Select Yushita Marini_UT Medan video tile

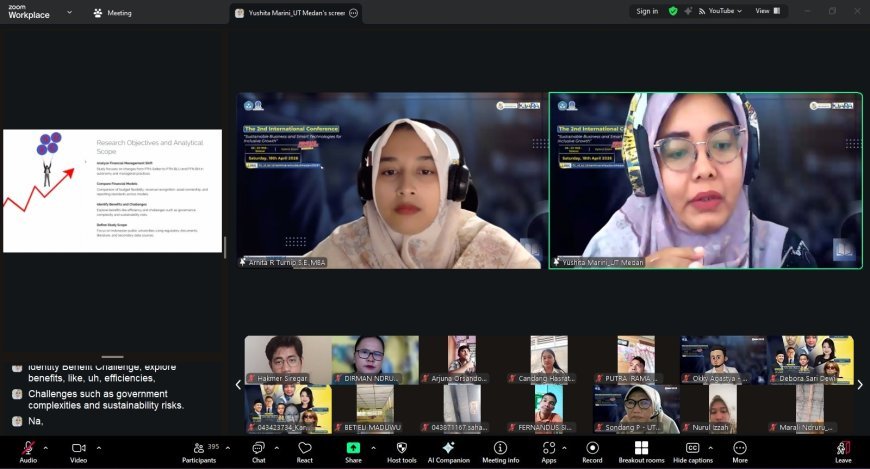click(x=706, y=181)
